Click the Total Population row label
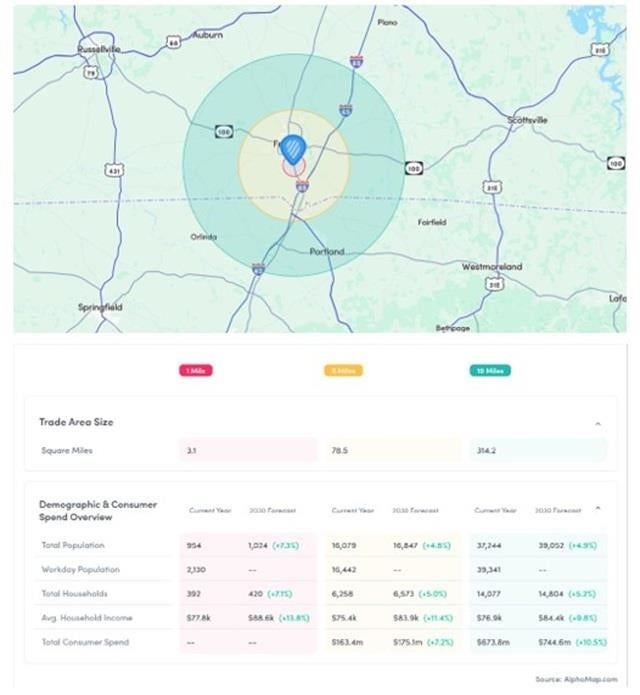640x695 pixels. (73, 545)
